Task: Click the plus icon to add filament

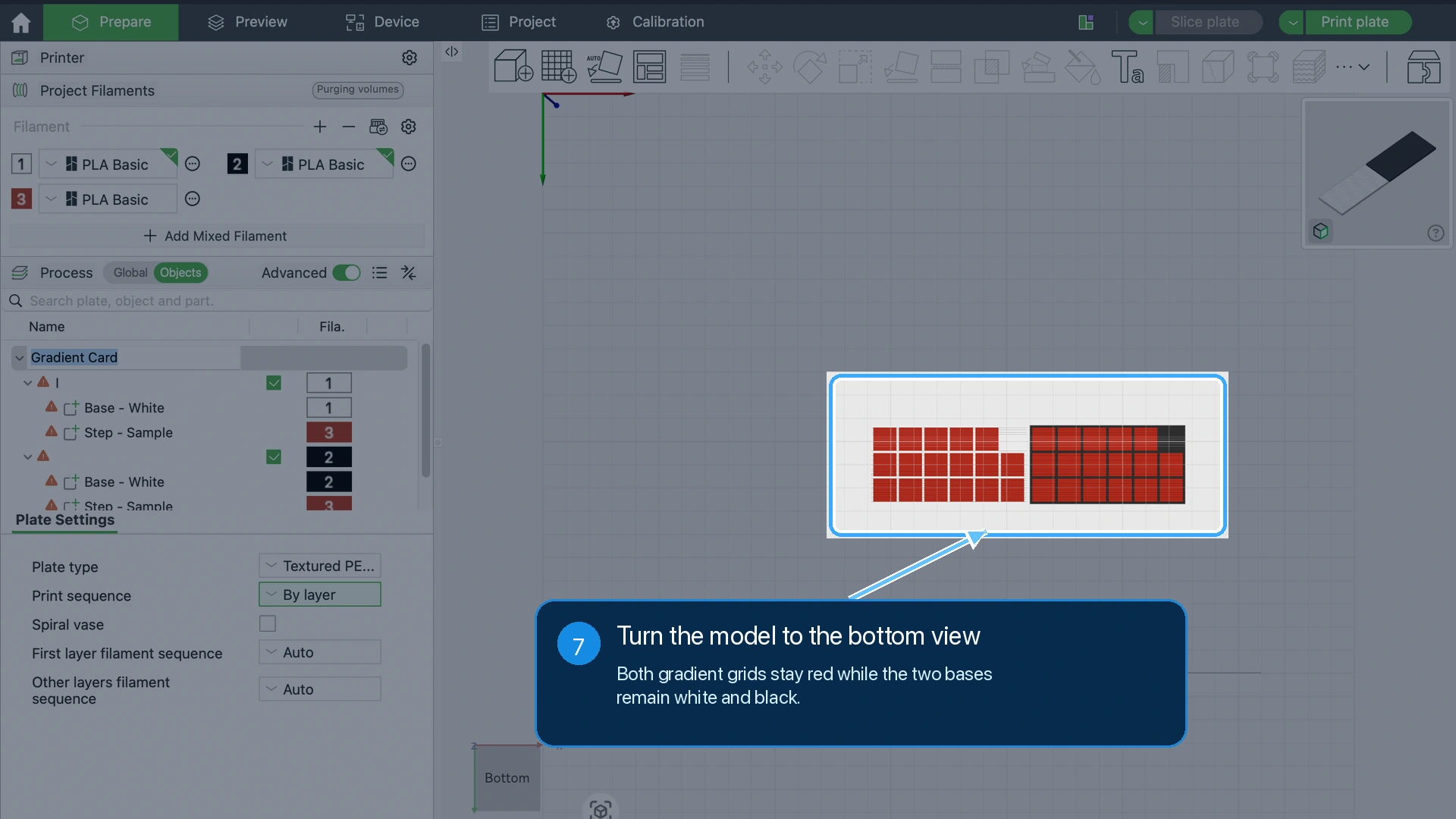Action: click(x=320, y=127)
